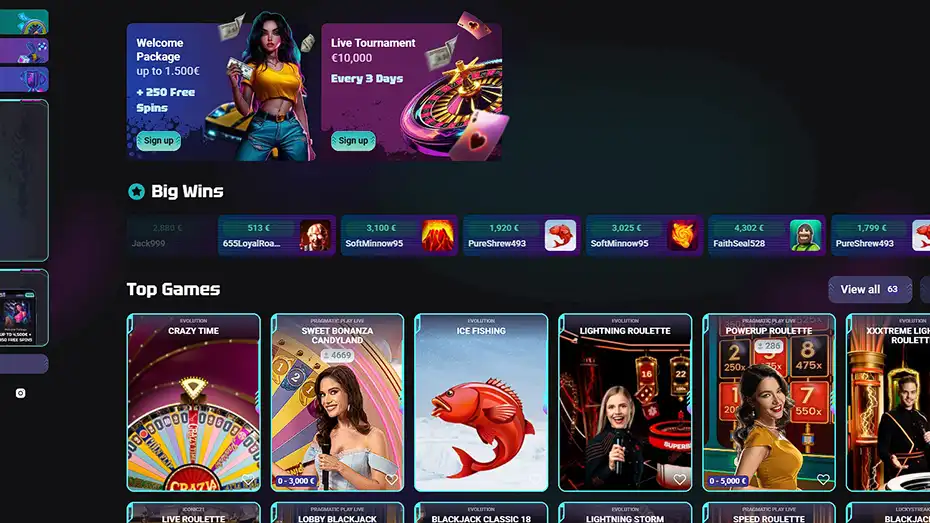
Task: Favorite PowerUp Roulette with heart icon
Action: [x=823, y=479]
